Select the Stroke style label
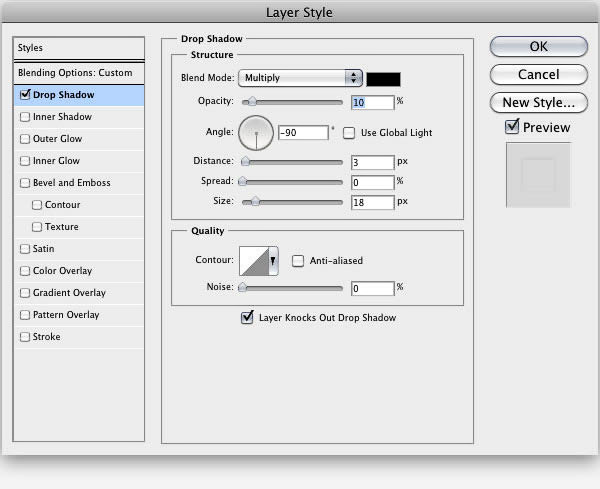This screenshot has height=489, width=600. tap(46, 337)
